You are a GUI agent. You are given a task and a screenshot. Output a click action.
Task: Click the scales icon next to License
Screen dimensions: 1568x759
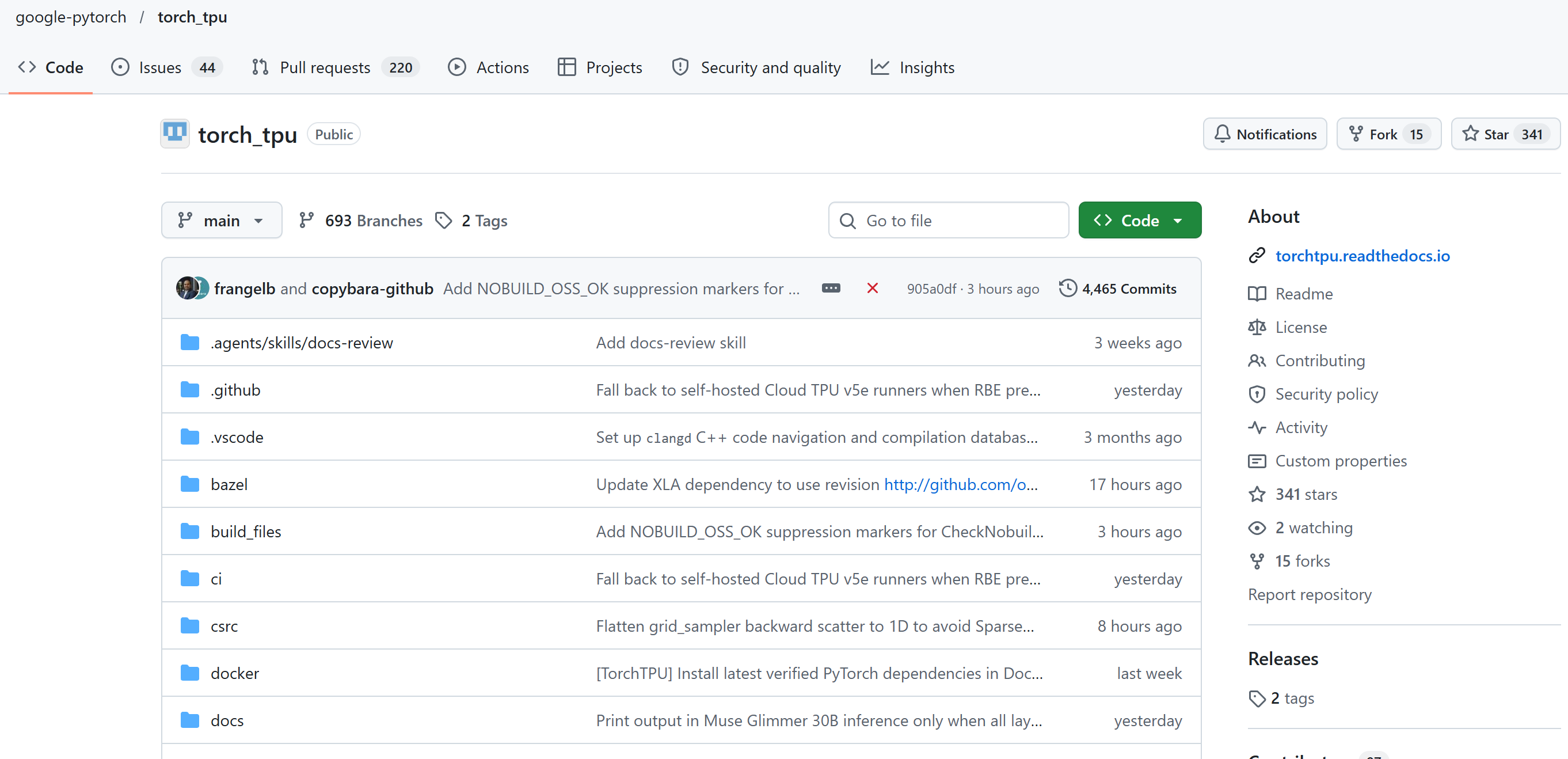click(x=1257, y=327)
